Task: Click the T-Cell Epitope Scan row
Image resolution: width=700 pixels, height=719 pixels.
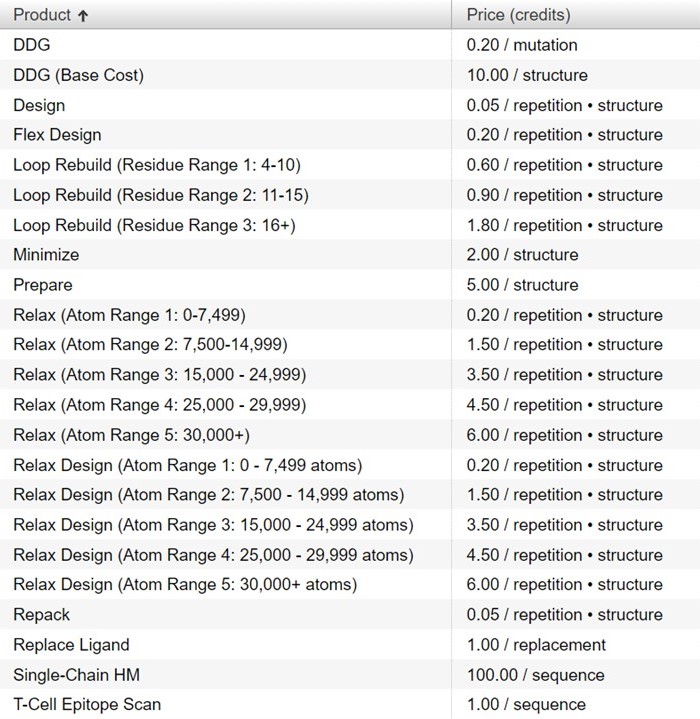Action: click(x=350, y=704)
